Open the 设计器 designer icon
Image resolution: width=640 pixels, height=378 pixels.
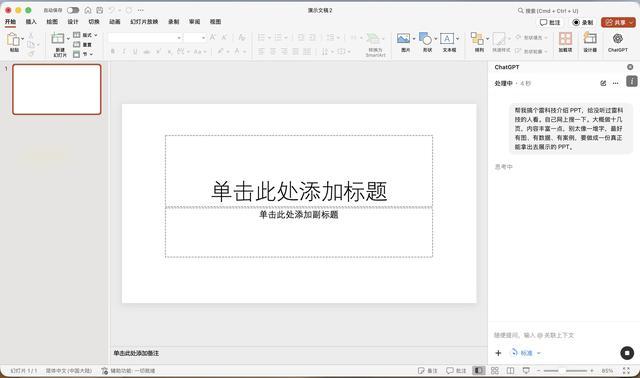[x=590, y=39]
